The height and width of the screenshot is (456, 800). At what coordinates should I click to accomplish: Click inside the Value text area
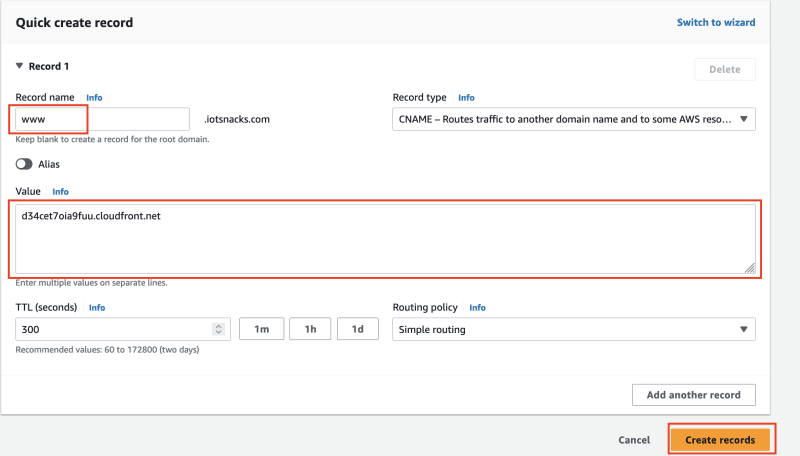pos(385,239)
